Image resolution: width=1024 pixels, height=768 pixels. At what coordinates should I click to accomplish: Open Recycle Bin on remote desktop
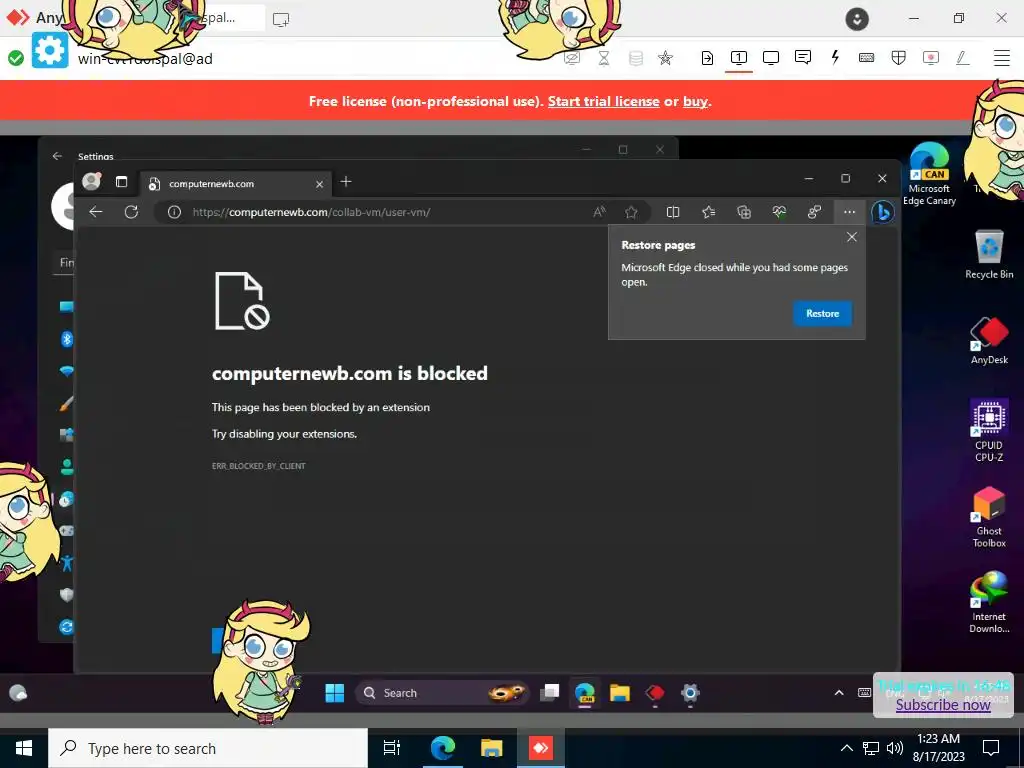click(989, 253)
